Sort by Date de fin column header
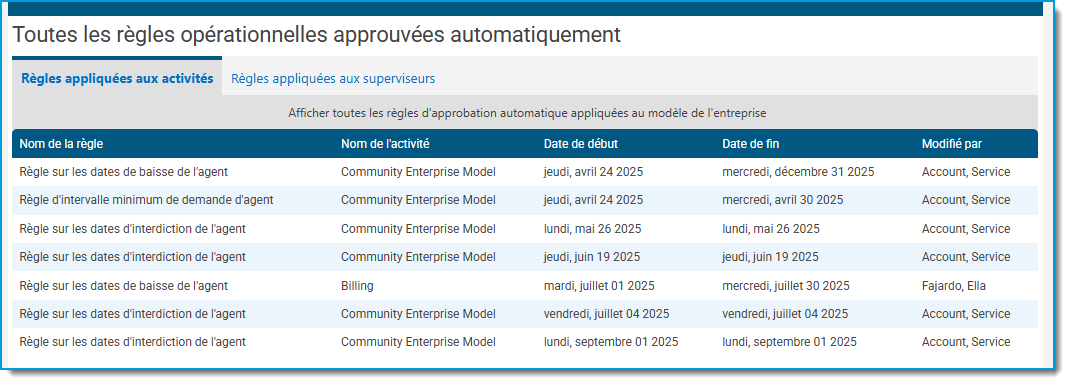This screenshot has height=384, width=1069. [x=751, y=144]
